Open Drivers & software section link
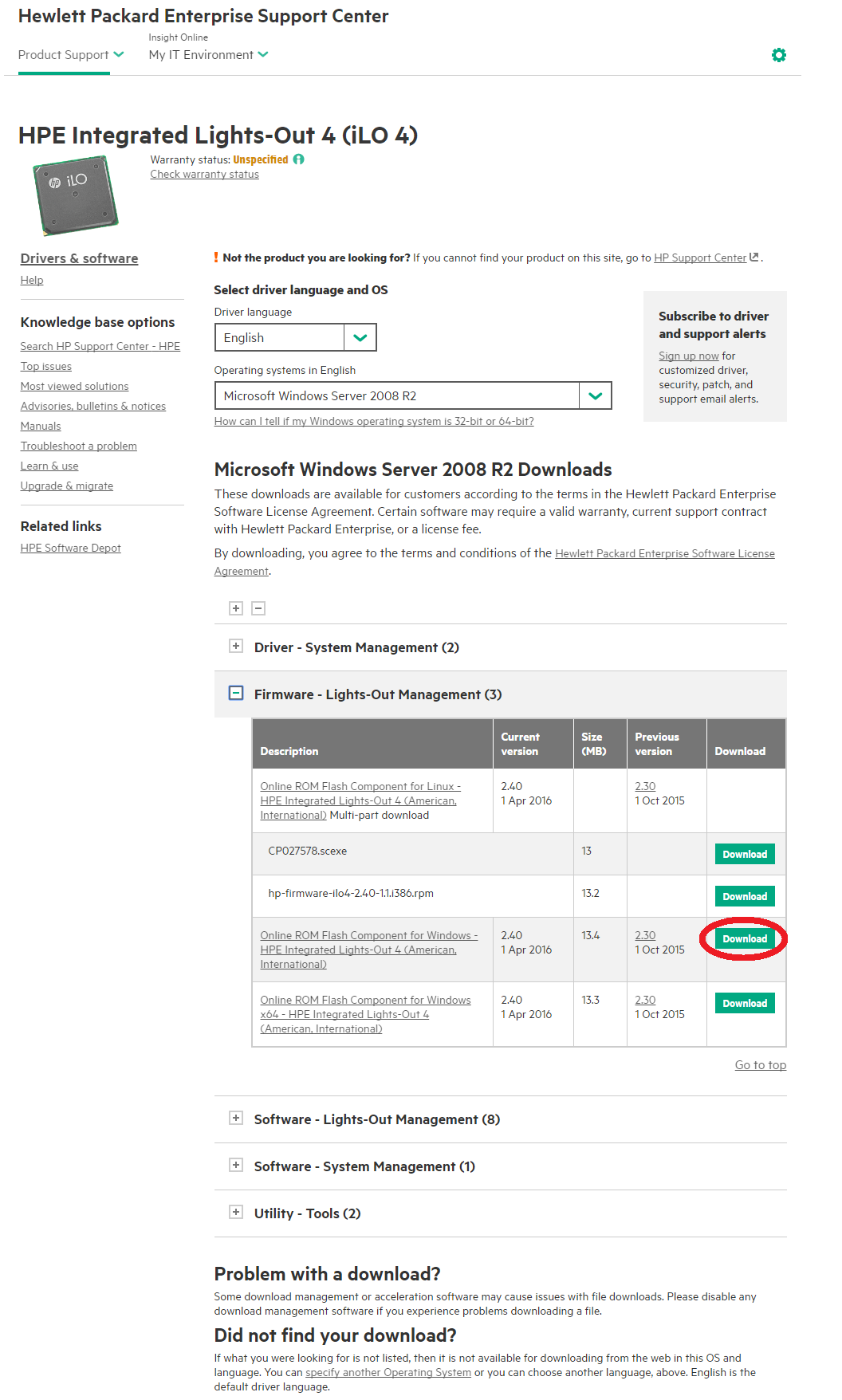The height and width of the screenshot is (1400, 842). pyautogui.click(x=79, y=258)
